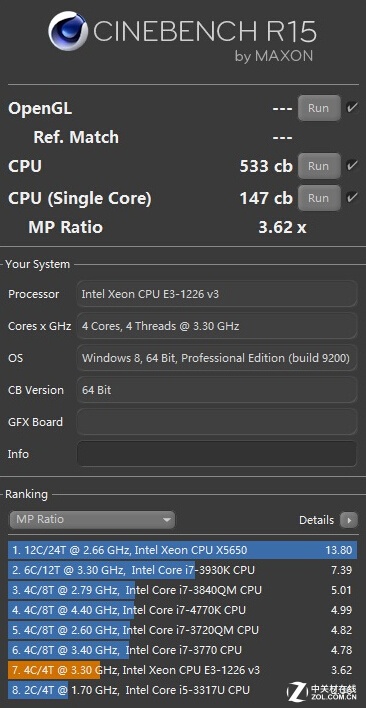366x708 pixels.
Task: Toggle the OpenGL test checkbox
Action: coord(352,108)
